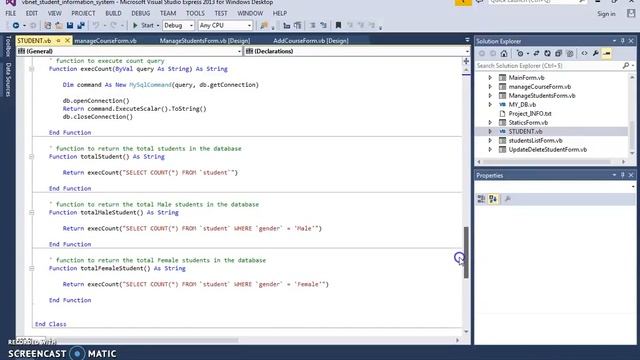Open the TOOLS menu

pyautogui.click(x=195, y=13)
